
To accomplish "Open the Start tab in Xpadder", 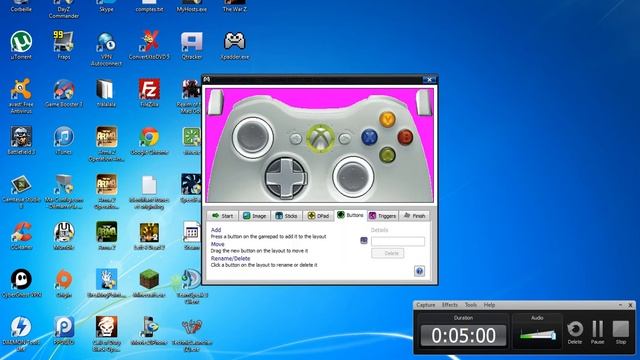I will click(x=222, y=216).
